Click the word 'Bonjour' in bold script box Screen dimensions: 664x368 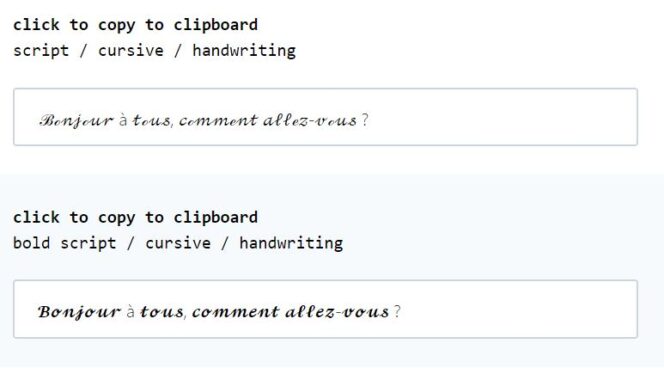[79, 313]
